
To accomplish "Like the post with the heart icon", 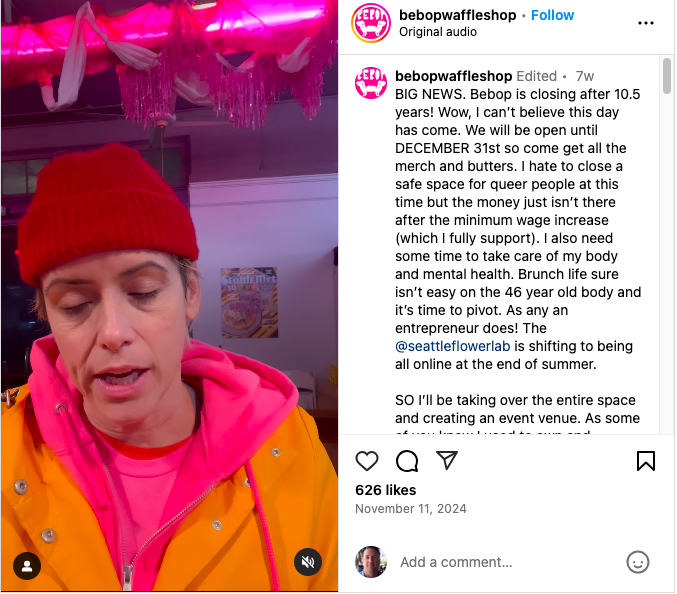I will click(367, 461).
